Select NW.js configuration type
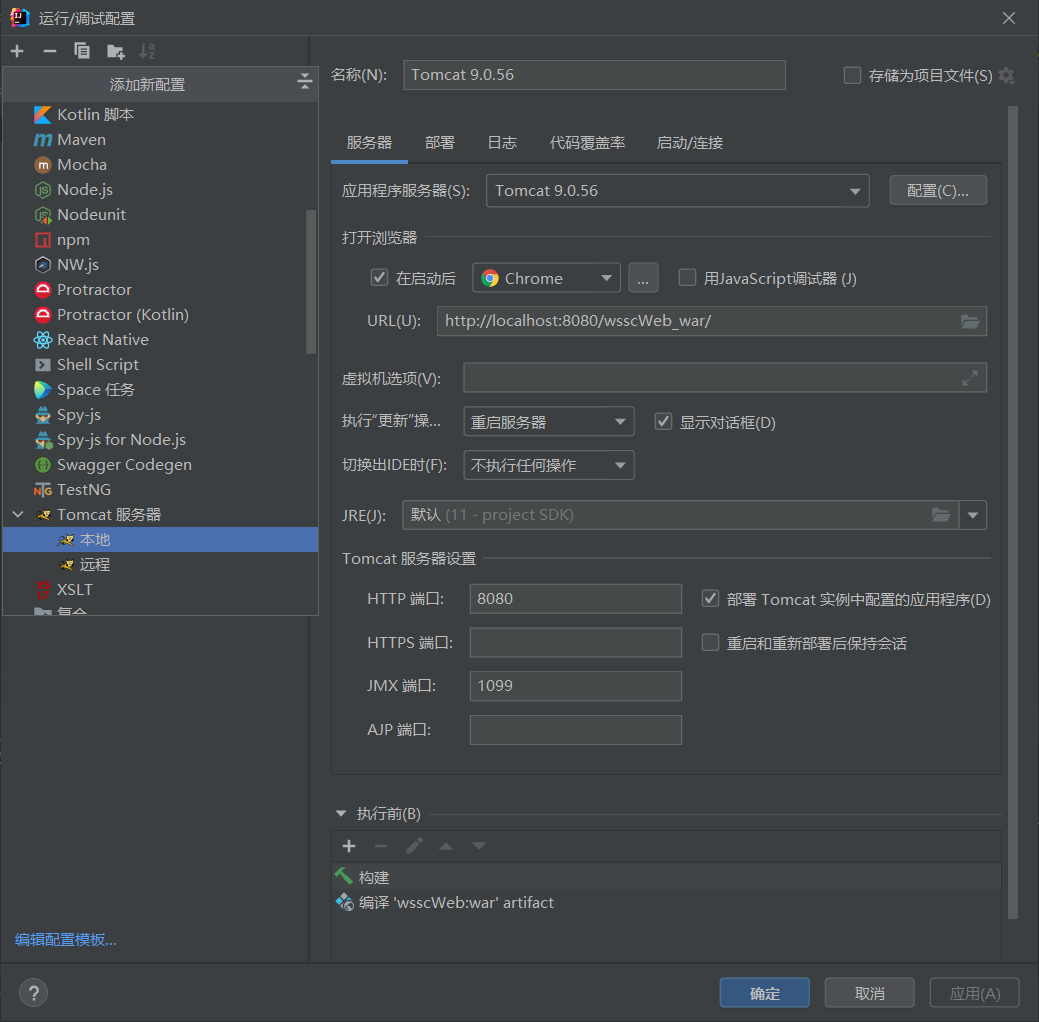Screen dimensions: 1039x1022 click(160, 264)
